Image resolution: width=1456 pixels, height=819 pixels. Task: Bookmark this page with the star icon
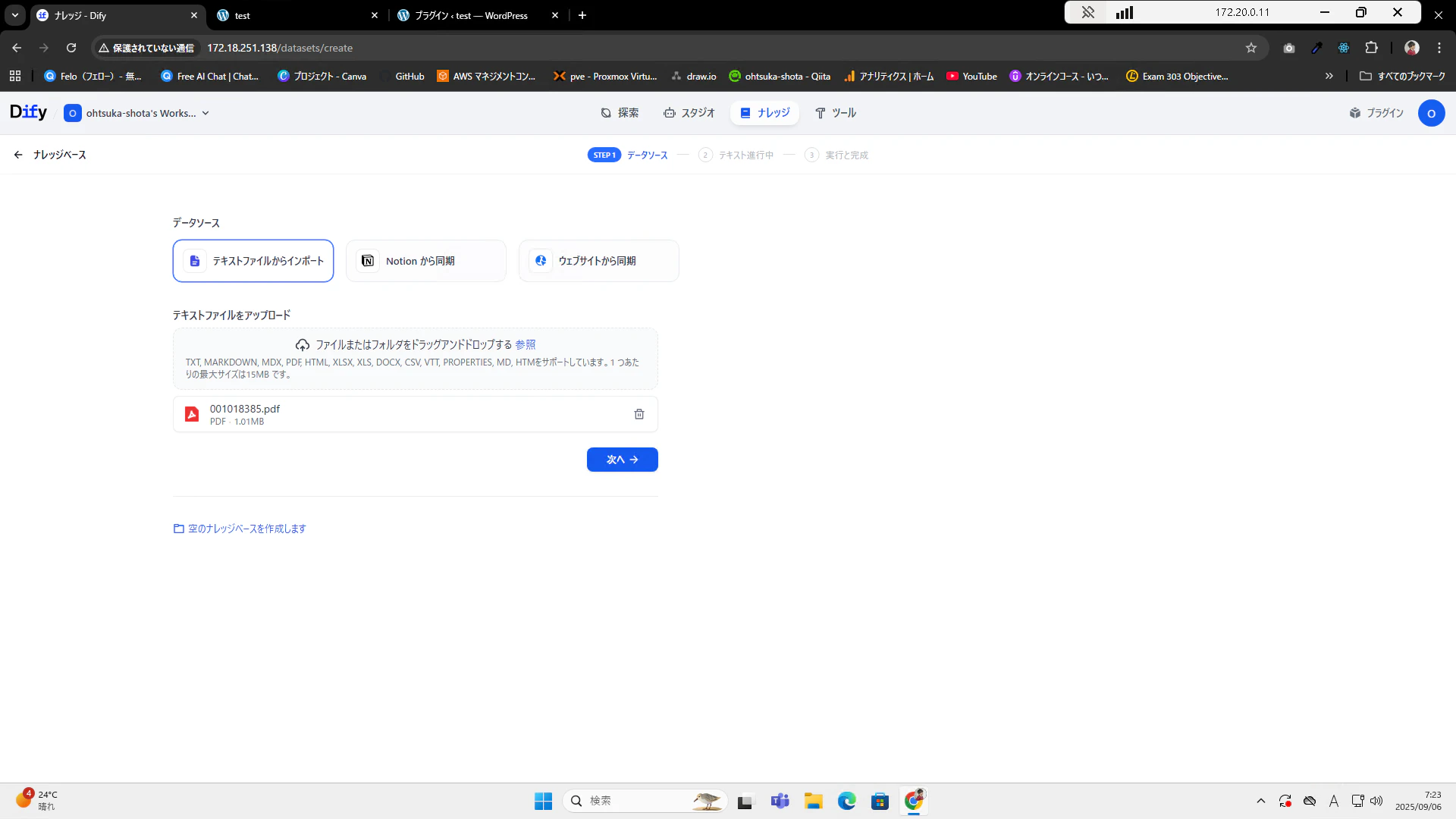[1251, 48]
